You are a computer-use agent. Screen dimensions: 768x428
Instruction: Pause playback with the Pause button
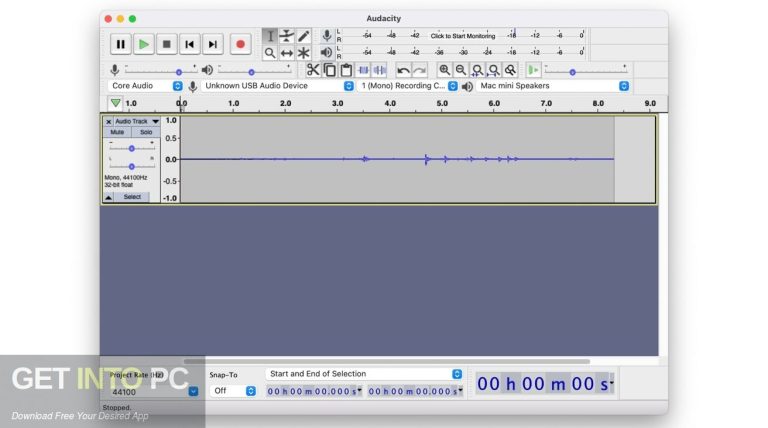point(120,45)
